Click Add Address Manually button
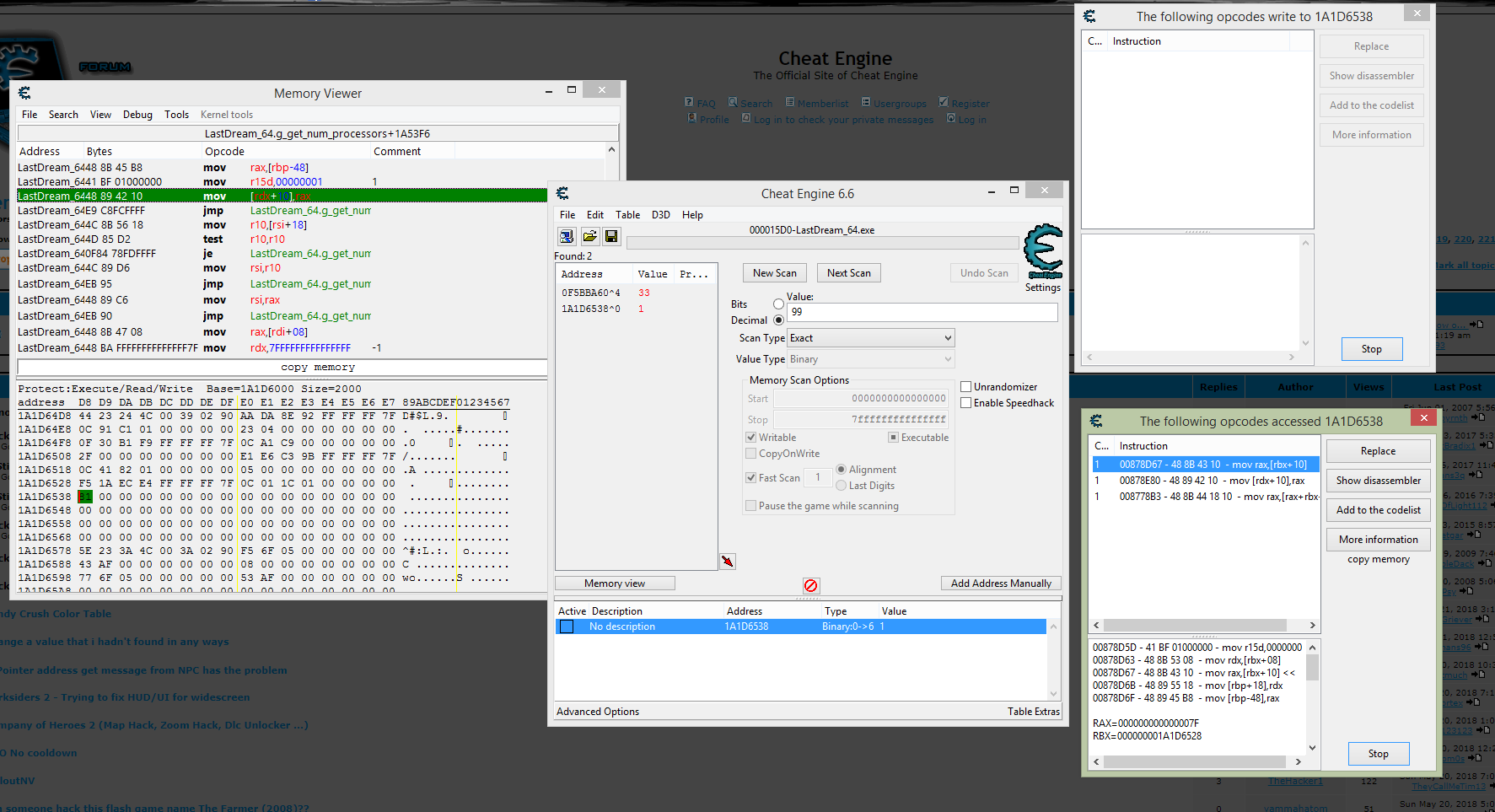This screenshot has width=1495, height=812. click(x=1001, y=583)
